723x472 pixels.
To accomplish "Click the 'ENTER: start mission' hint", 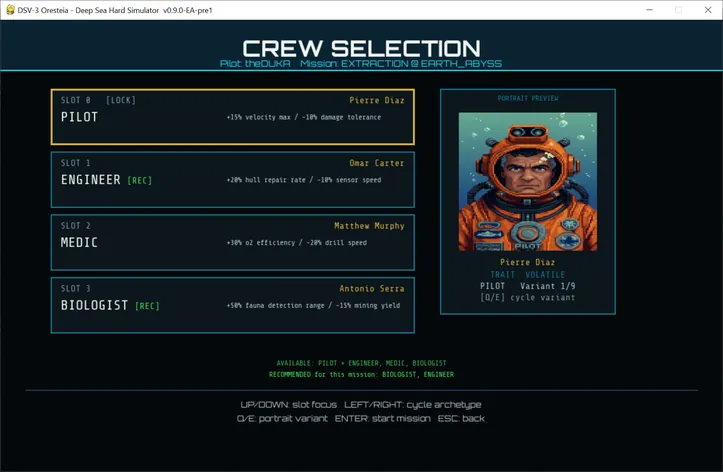I will point(383,419).
